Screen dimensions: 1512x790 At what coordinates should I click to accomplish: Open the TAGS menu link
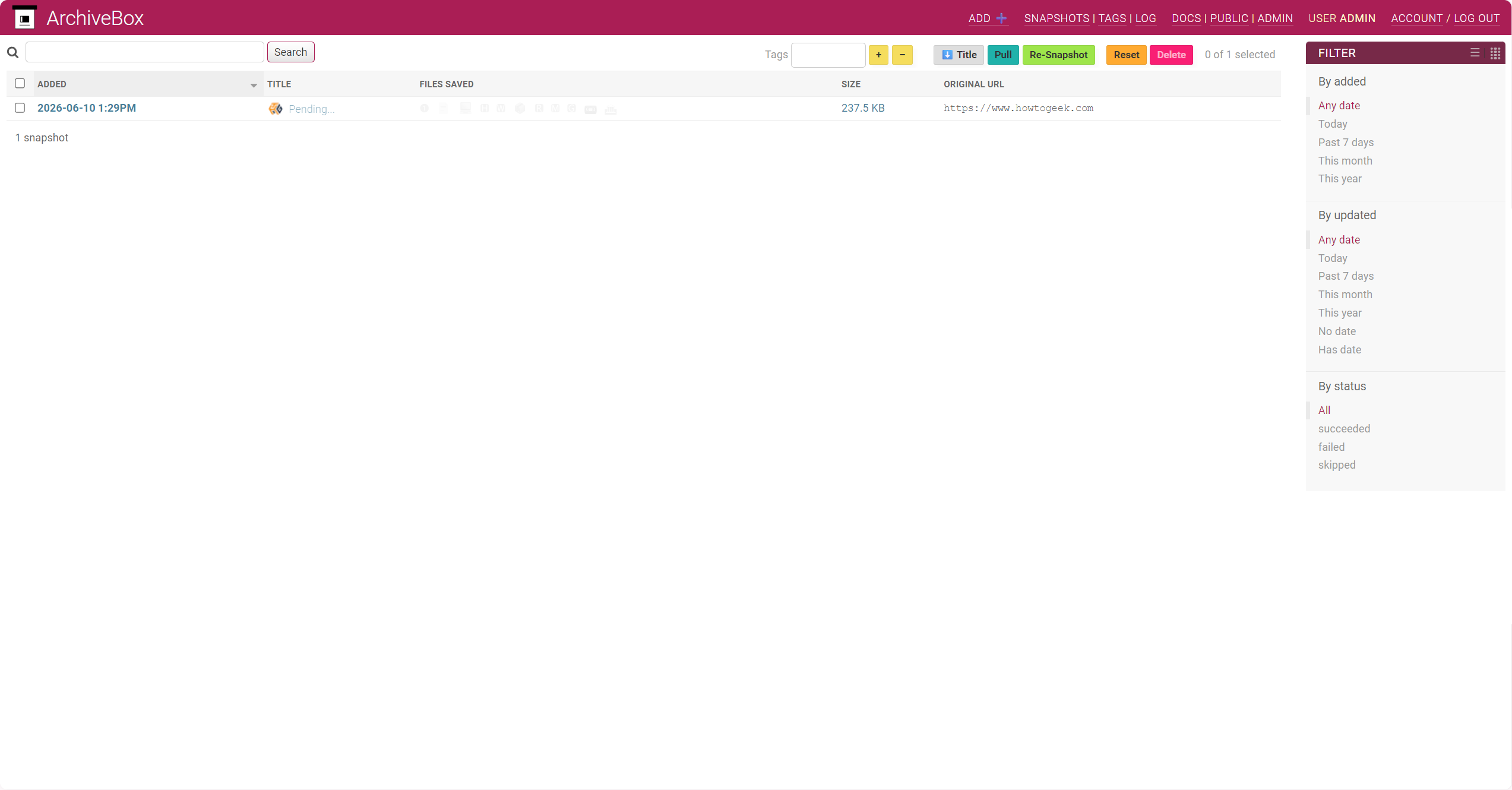(x=1112, y=18)
